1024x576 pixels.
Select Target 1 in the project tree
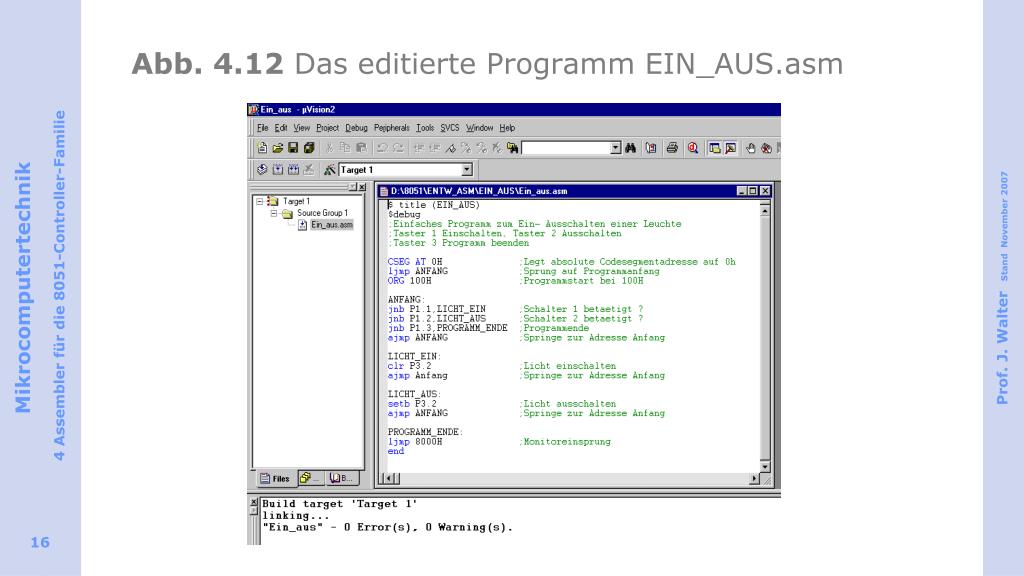(x=296, y=201)
